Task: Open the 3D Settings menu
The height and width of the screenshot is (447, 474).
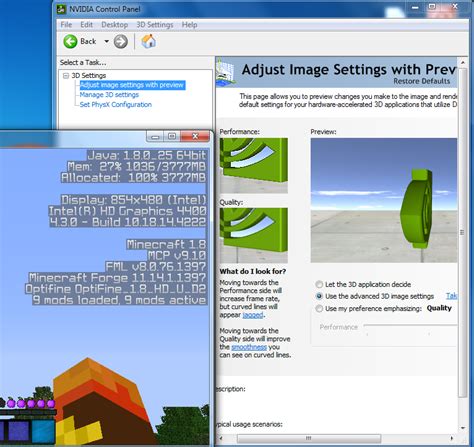Action: pyautogui.click(x=155, y=25)
